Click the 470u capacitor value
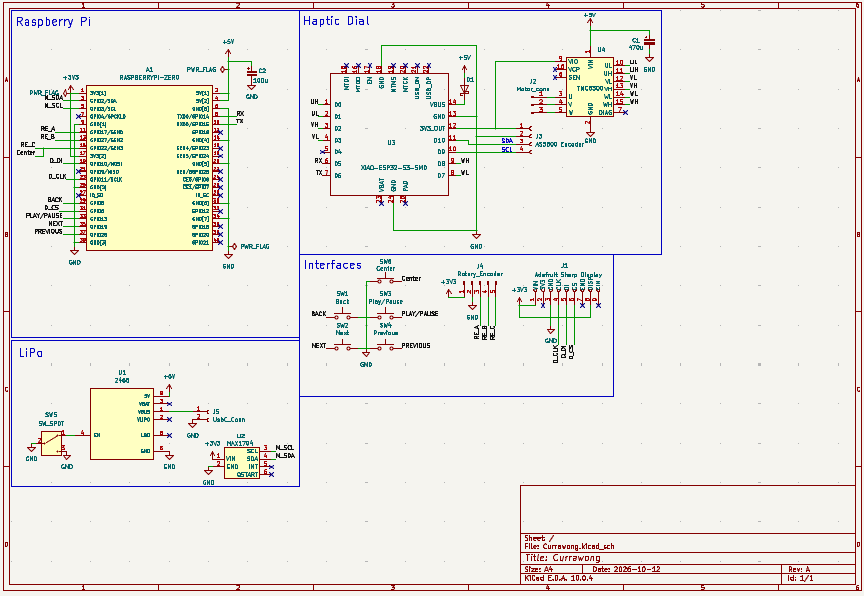The image size is (864, 596). pyautogui.click(x=636, y=48)
